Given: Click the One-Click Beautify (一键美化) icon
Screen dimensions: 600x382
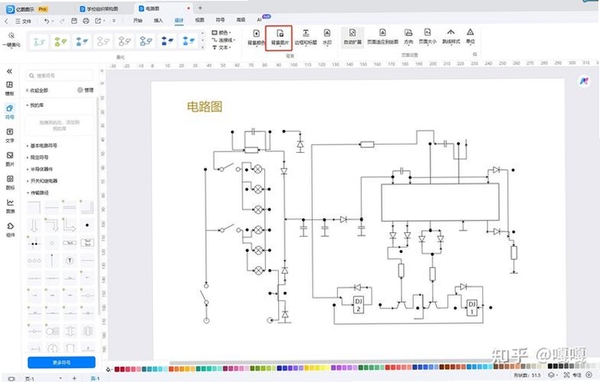Looking at the screenshot, I should (11, 36).
